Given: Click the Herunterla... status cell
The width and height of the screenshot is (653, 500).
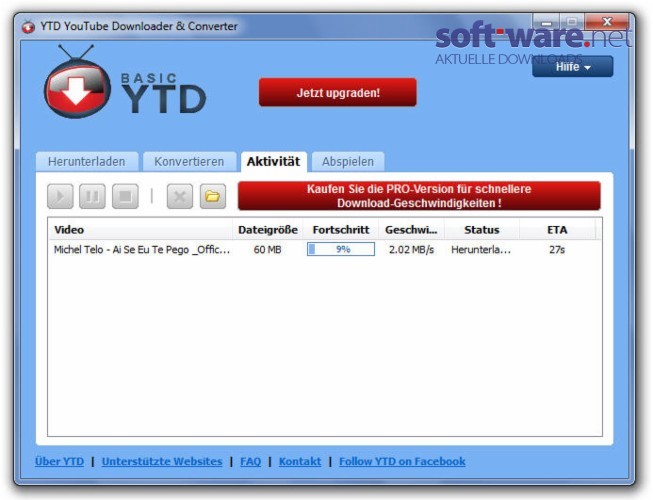Looking at the screenshot, I should 481,250.
